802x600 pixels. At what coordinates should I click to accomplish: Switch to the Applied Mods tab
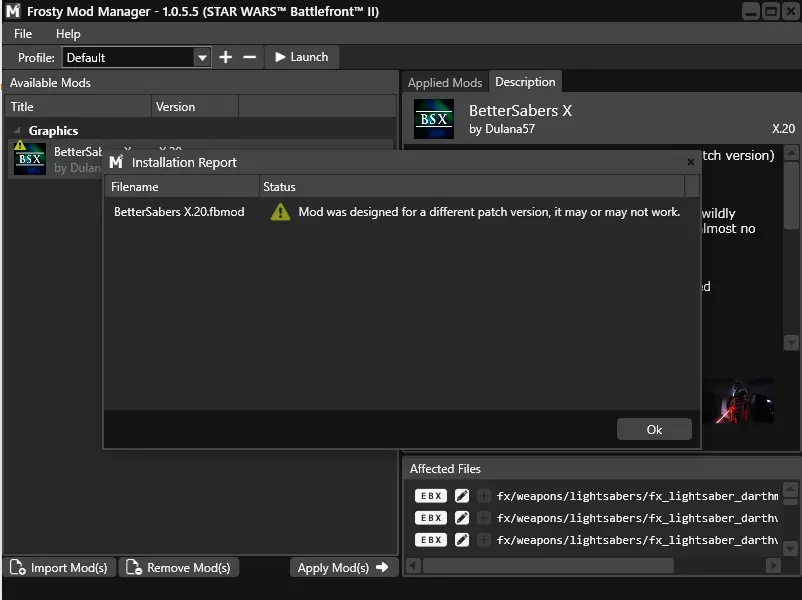point(444,82)
